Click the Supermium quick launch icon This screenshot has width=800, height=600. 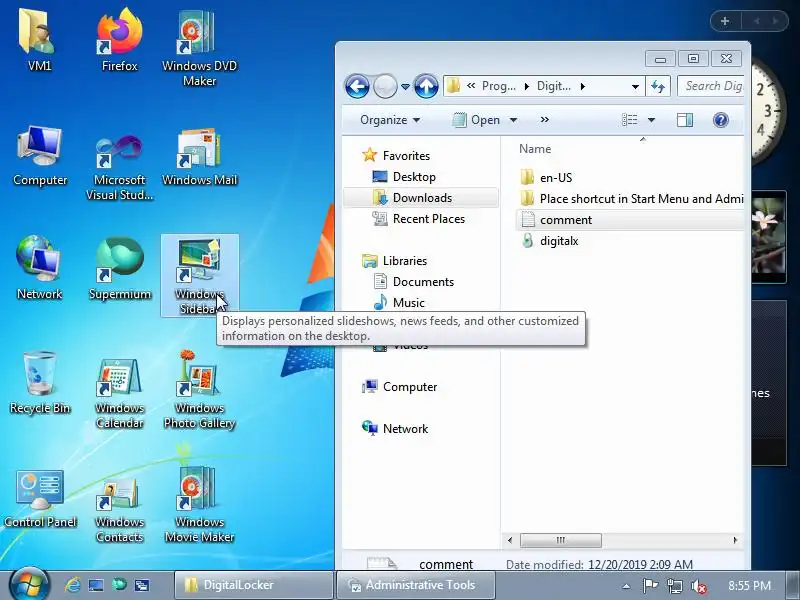click(x=119, y=584)
